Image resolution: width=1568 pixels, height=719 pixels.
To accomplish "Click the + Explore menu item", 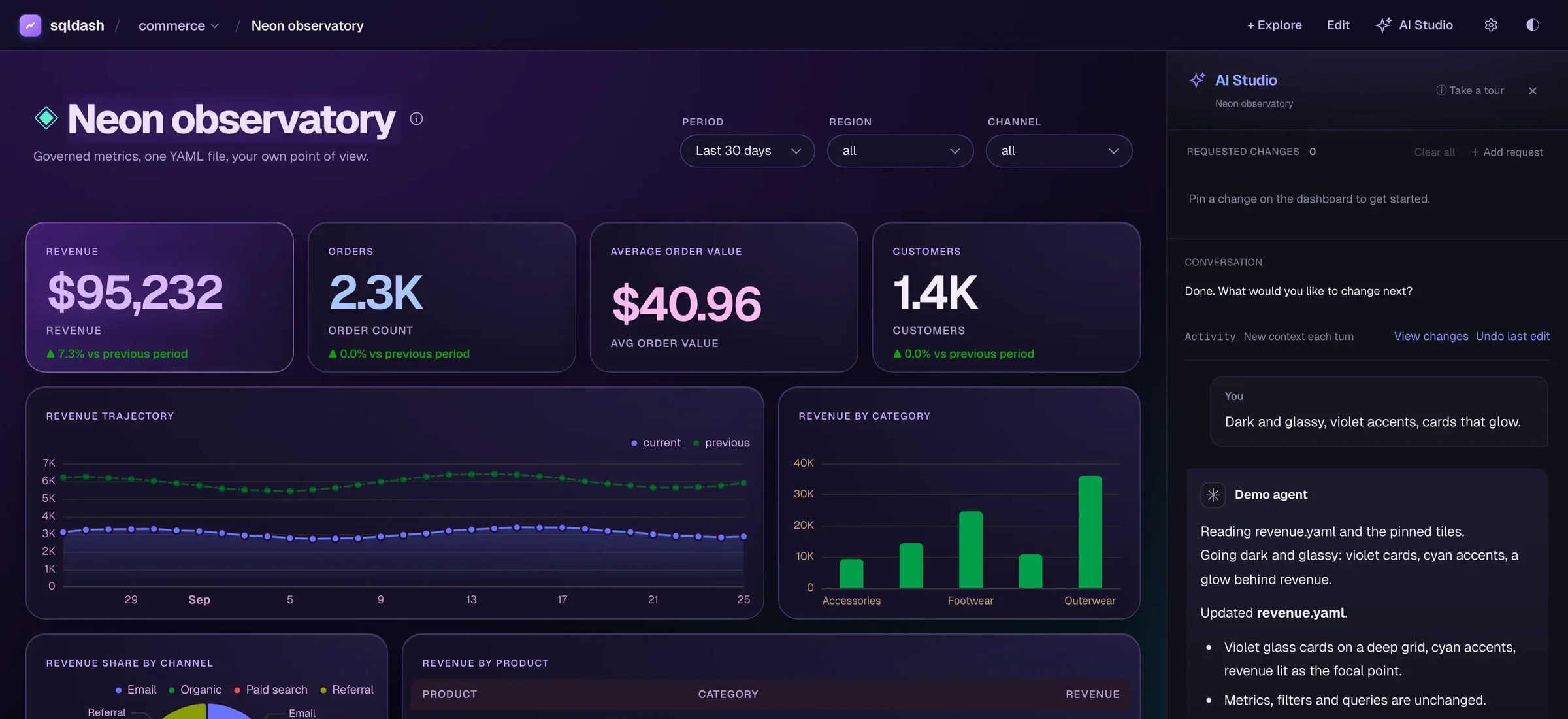I will [x=1274, y=25].
